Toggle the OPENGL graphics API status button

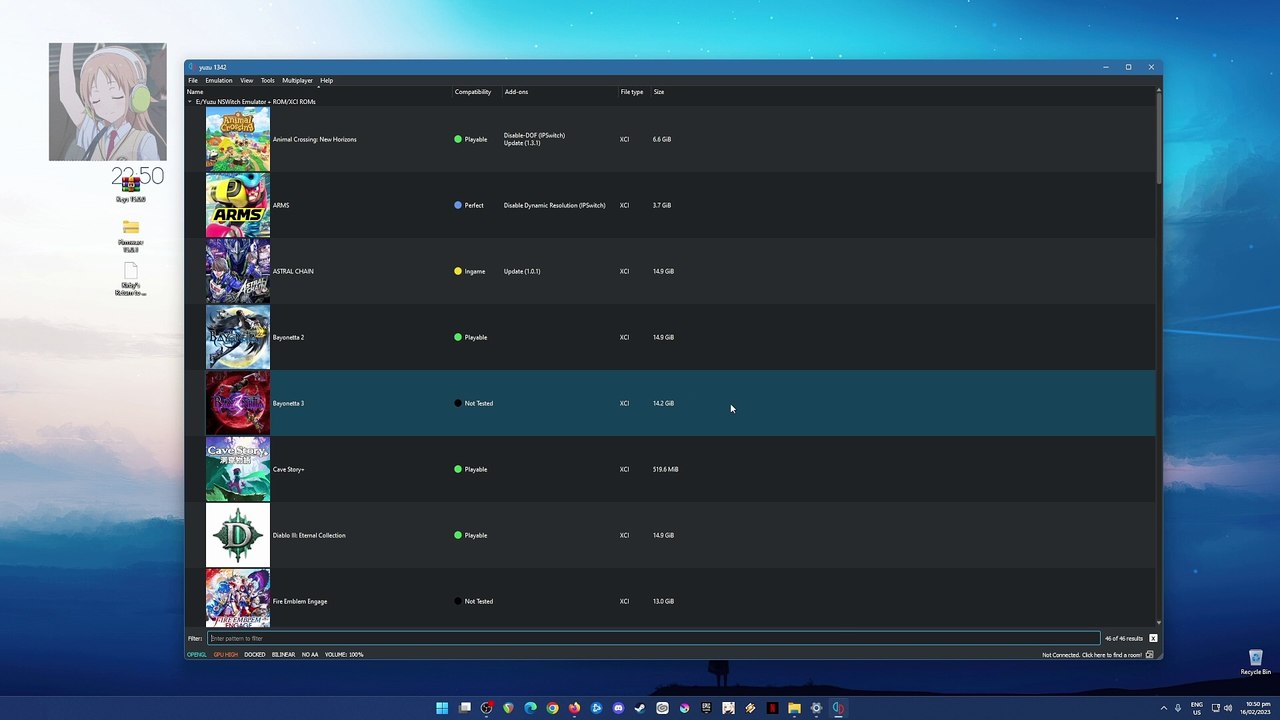[196, 655]
